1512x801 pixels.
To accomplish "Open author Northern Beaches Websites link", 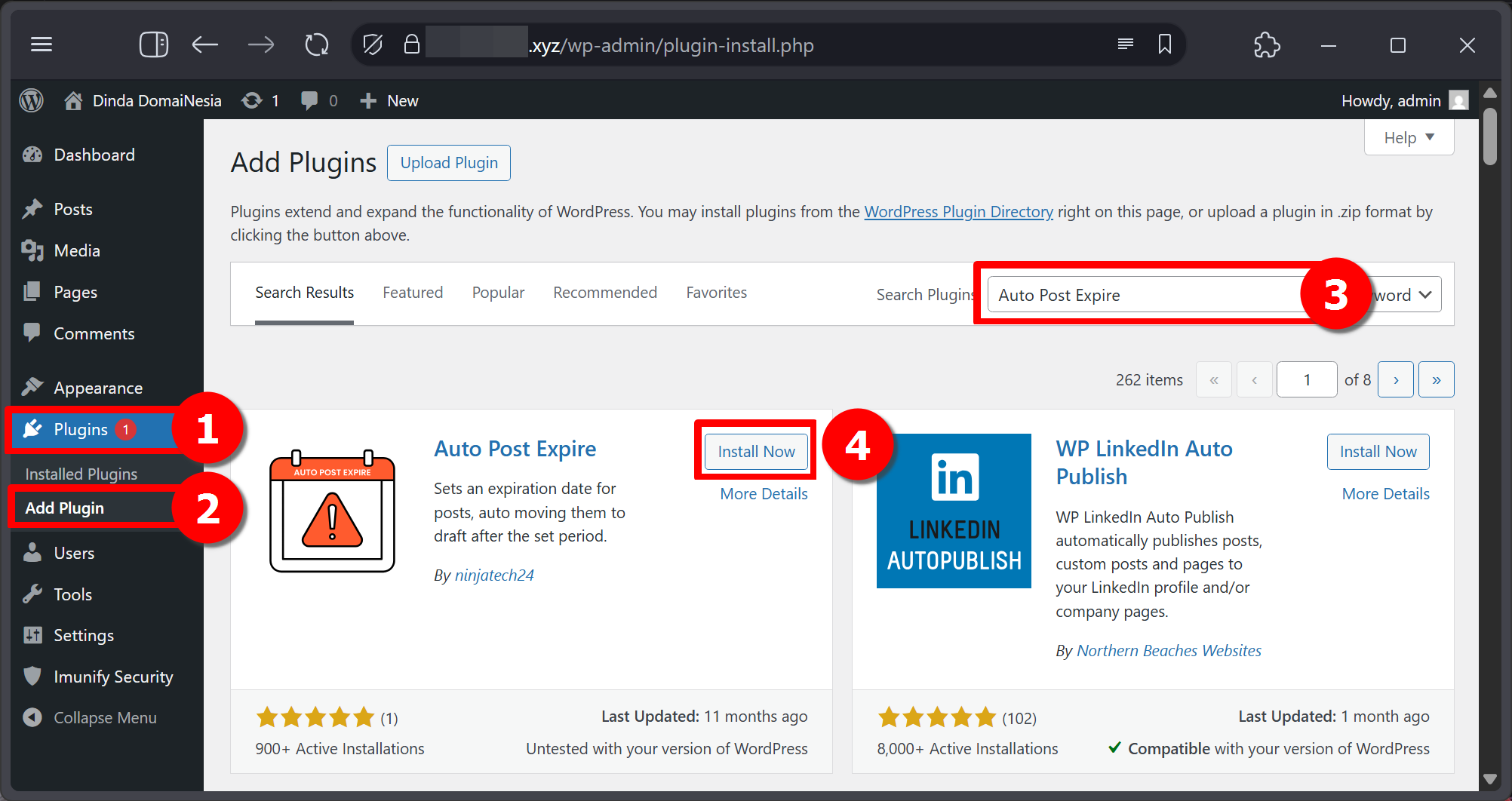I will click(1169, 651).
